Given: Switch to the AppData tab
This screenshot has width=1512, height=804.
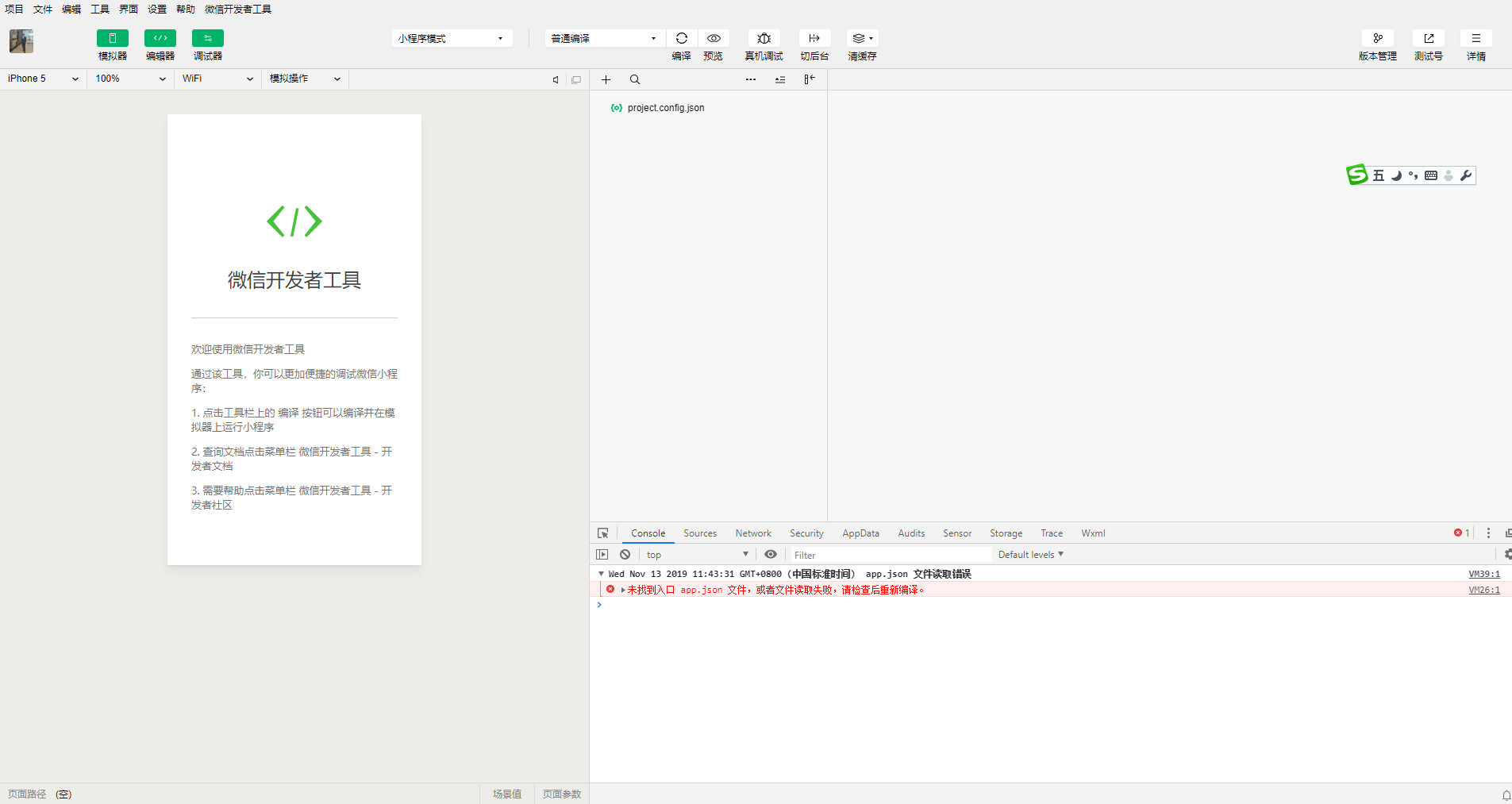Looking at the screenshot, I should (x=860, y=533).
